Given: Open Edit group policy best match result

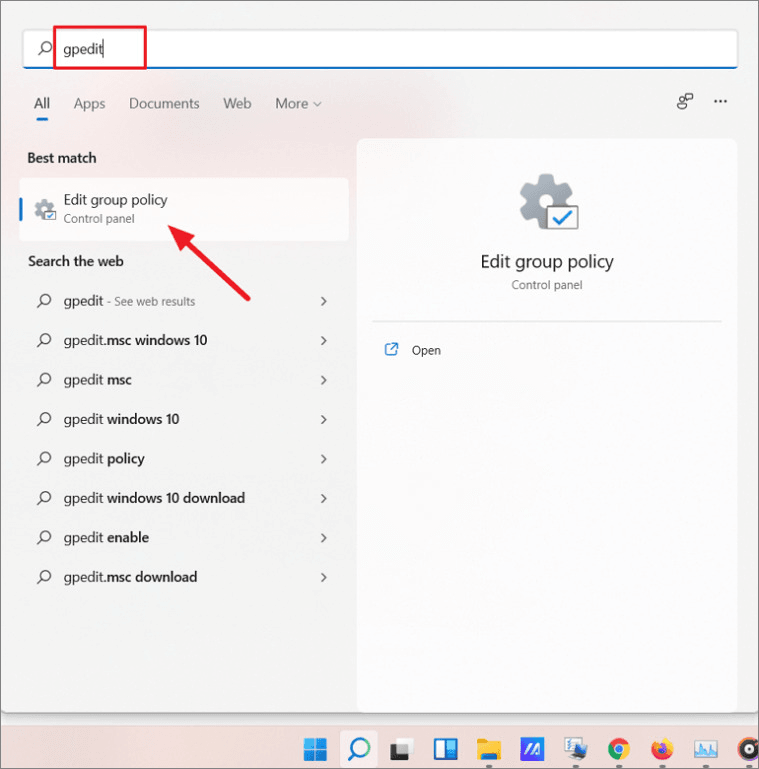Looking at the screenshot, I should point(184,209).
